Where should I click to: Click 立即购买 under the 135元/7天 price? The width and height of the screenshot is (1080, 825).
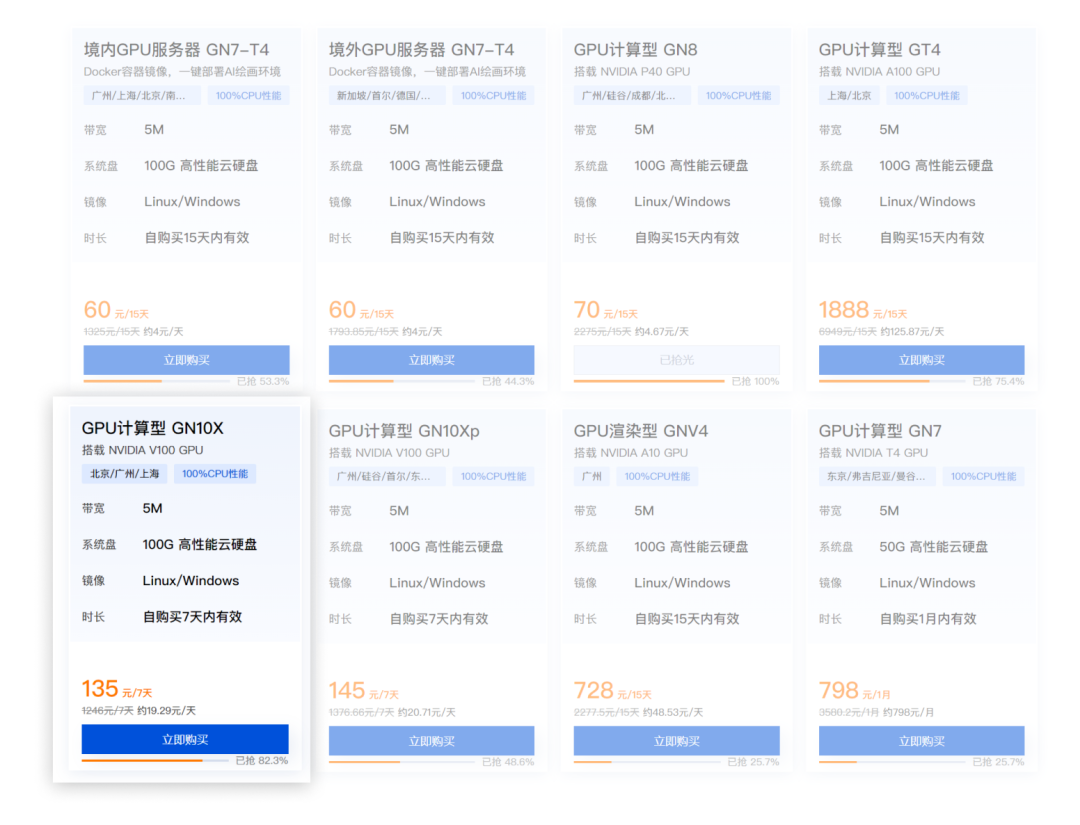point(185,740)
